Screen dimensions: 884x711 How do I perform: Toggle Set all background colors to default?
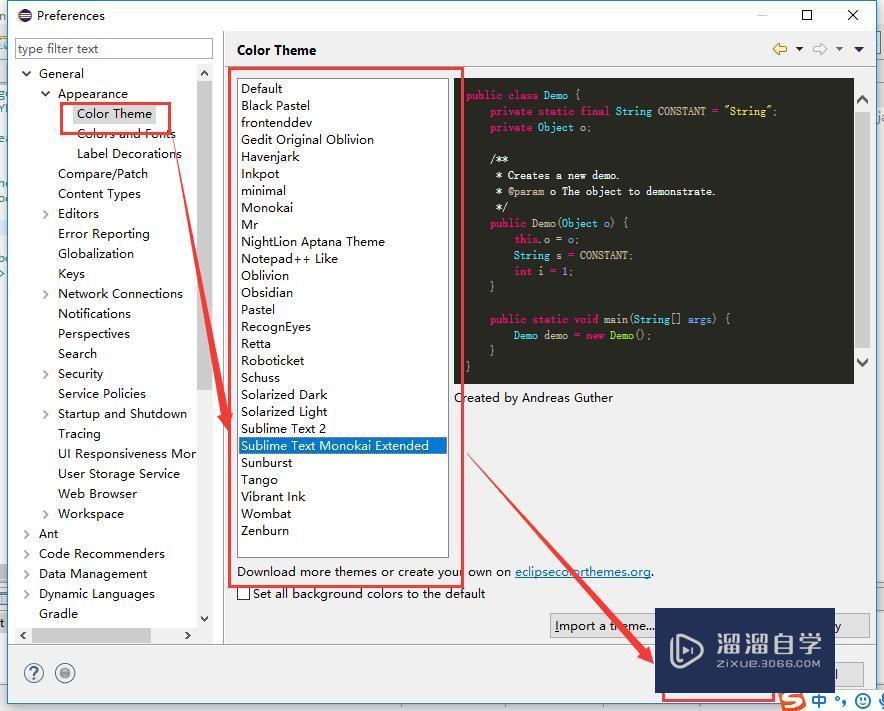coord(244,594)
